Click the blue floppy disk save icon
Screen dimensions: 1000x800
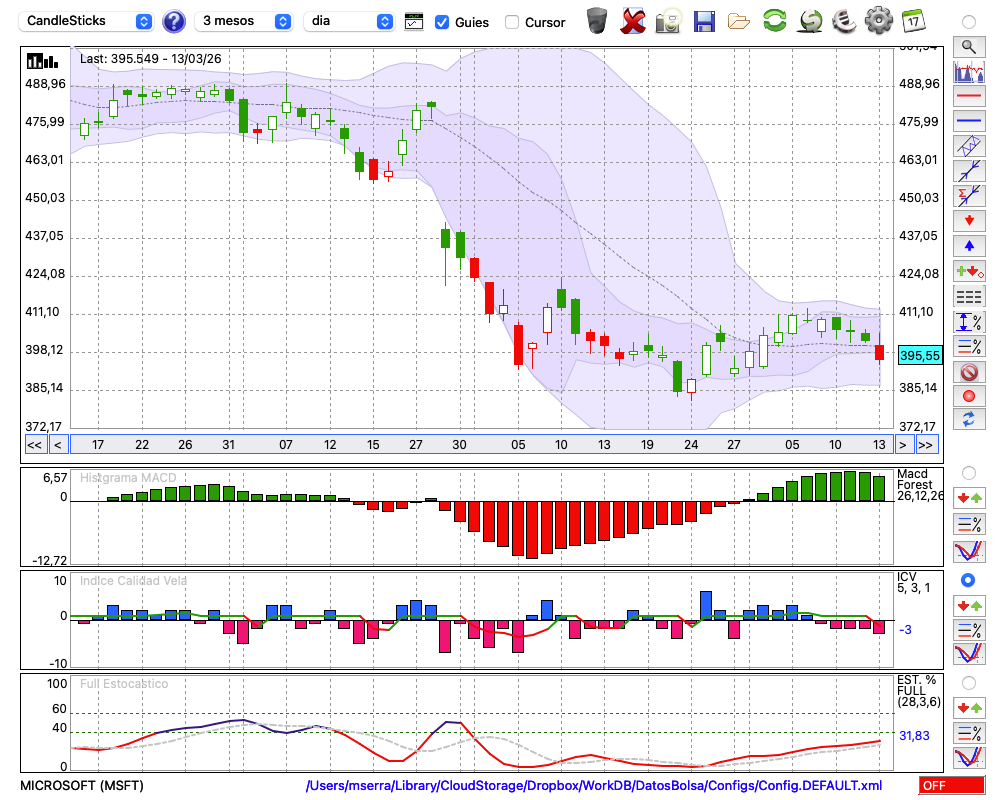[704, 21]
